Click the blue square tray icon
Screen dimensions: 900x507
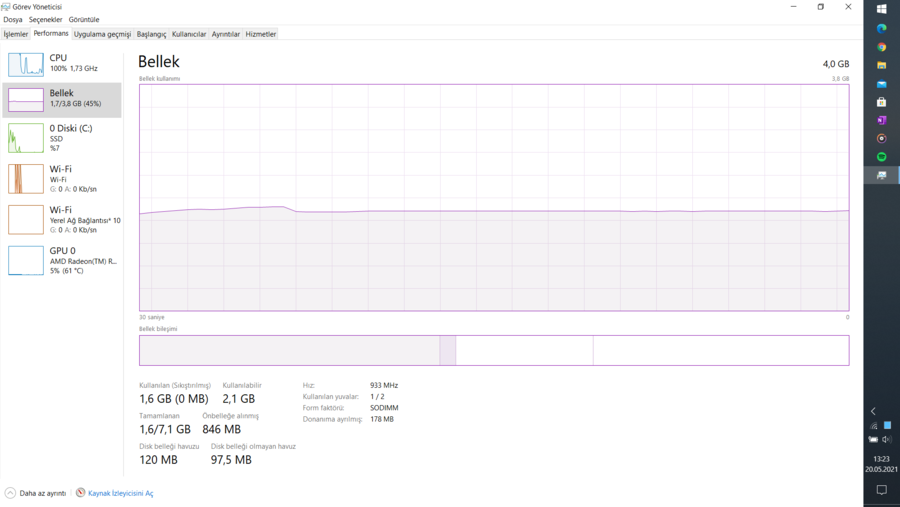[887, 425]
